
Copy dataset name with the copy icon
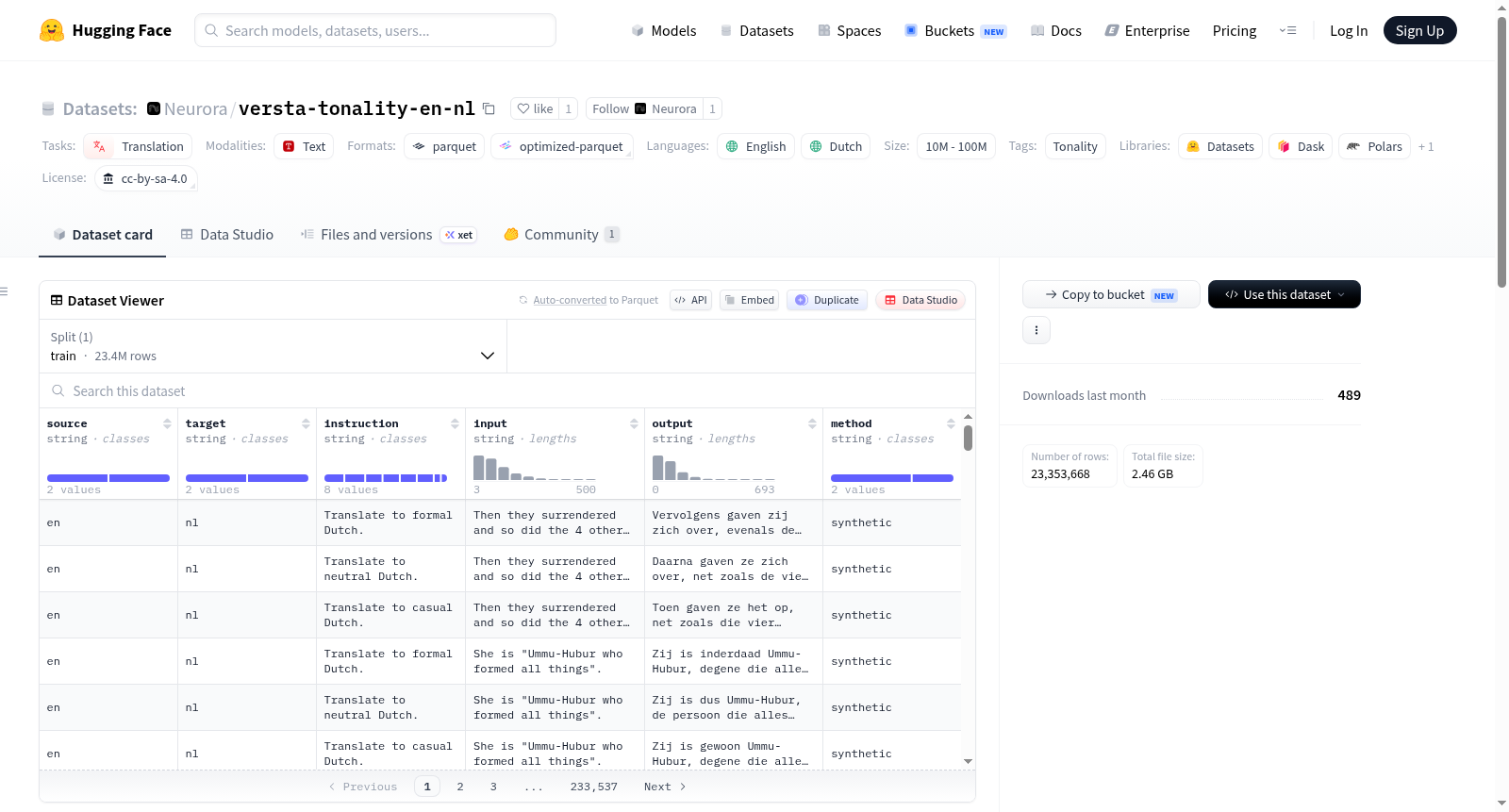click(x=489, y=108)
